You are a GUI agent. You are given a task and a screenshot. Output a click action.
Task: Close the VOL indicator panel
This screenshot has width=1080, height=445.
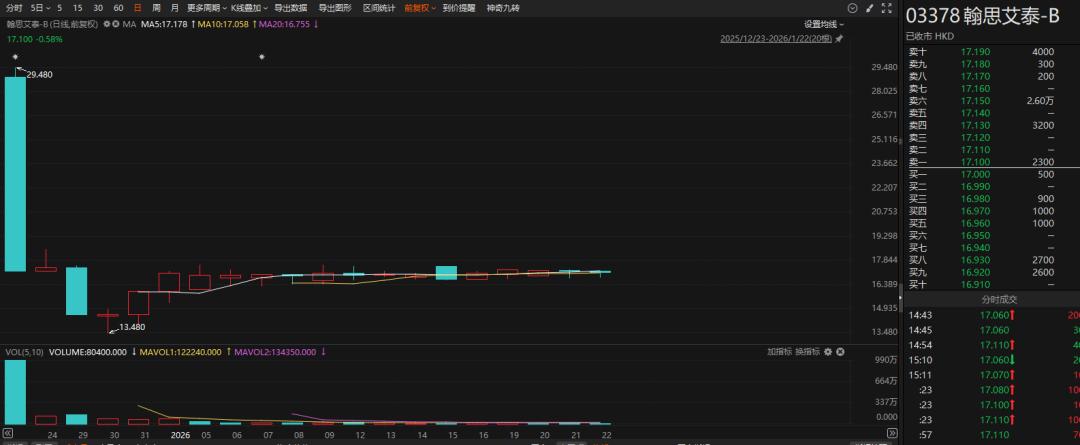tap(840, 351)
